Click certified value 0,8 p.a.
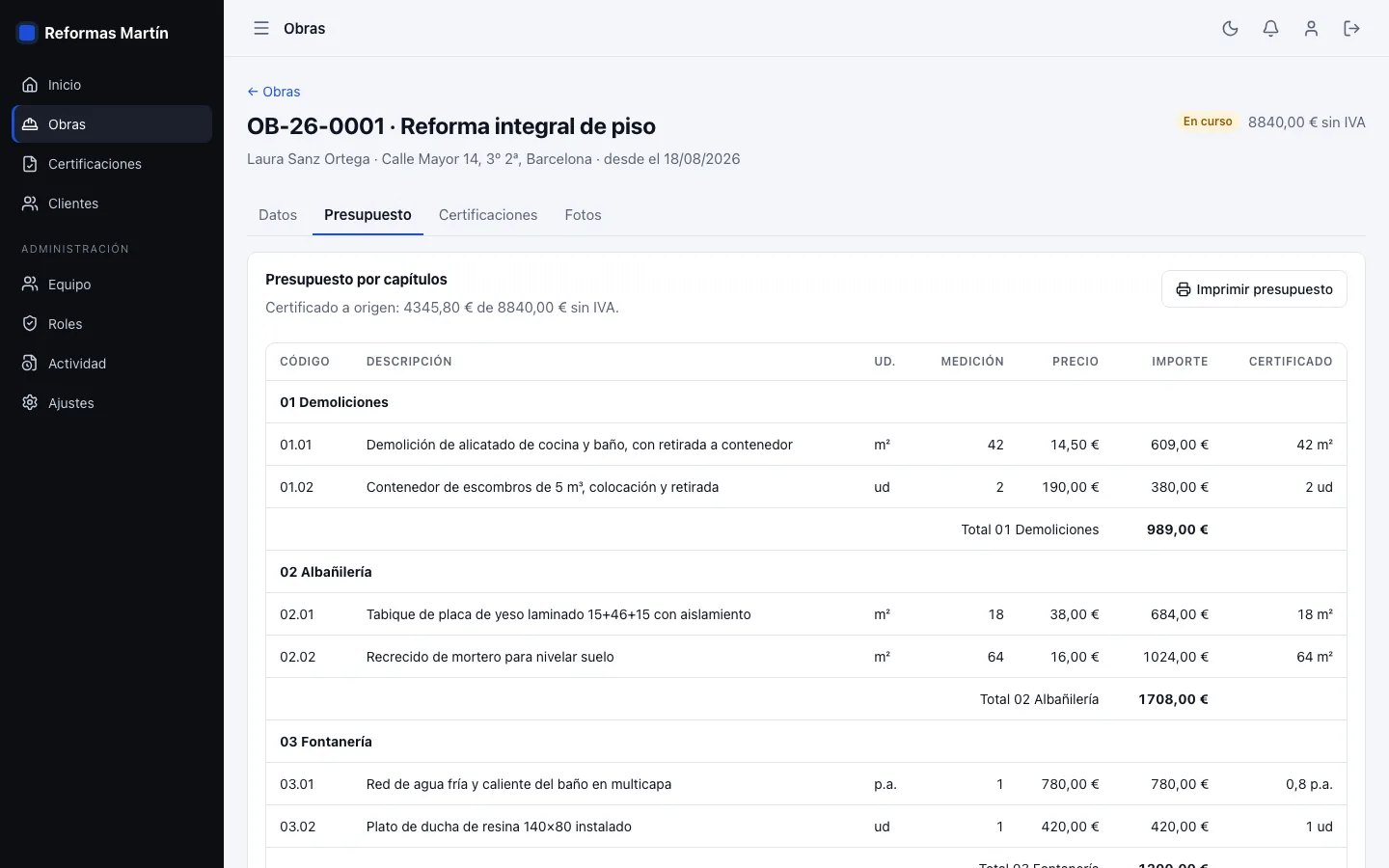 pos(1309,784)
